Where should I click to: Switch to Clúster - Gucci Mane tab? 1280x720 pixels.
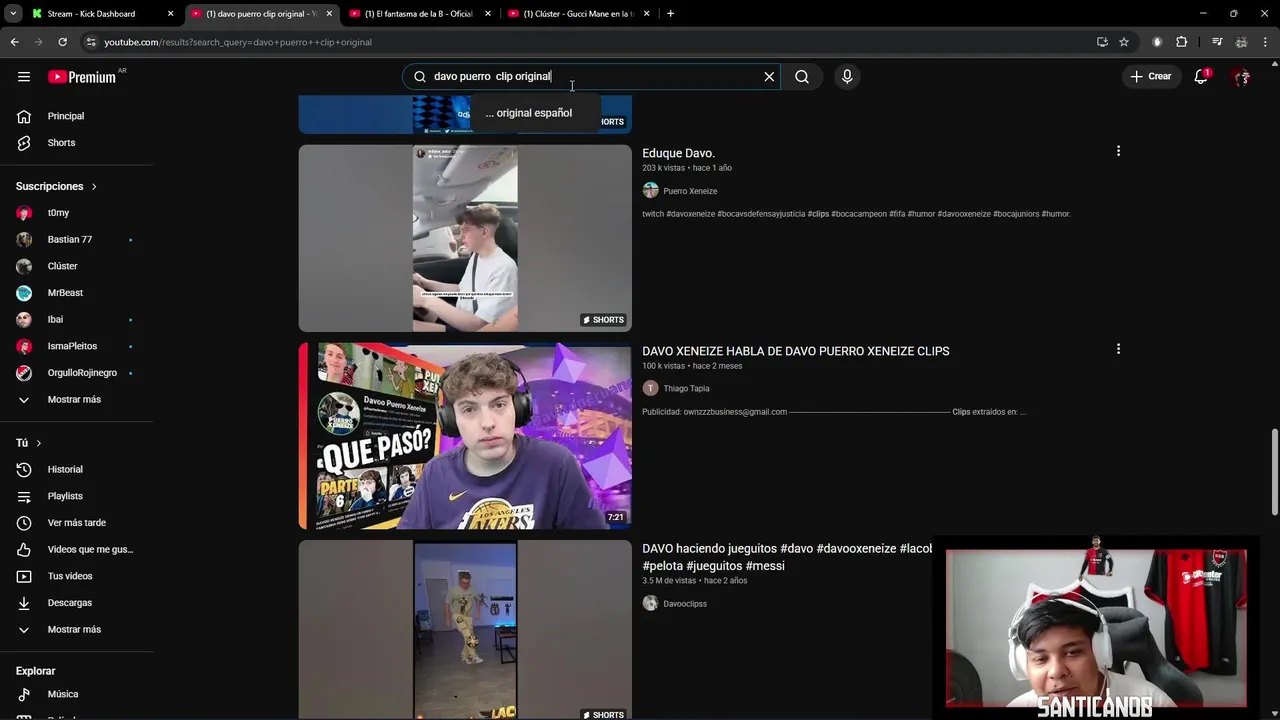click(x=579, y=14)
